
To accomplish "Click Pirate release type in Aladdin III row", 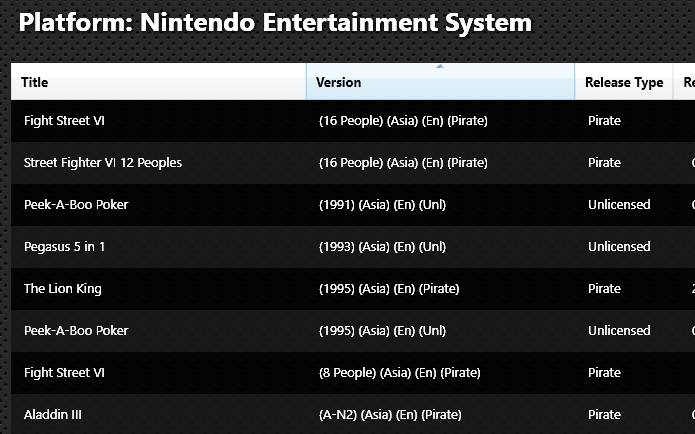I will [604, 414].
